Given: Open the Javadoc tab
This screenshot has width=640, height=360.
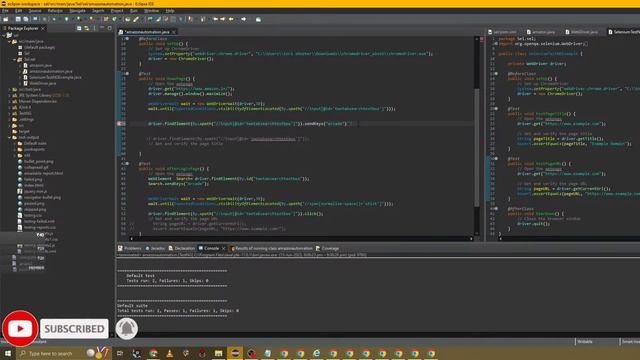Looking at the screenshot, I should 155,248.
